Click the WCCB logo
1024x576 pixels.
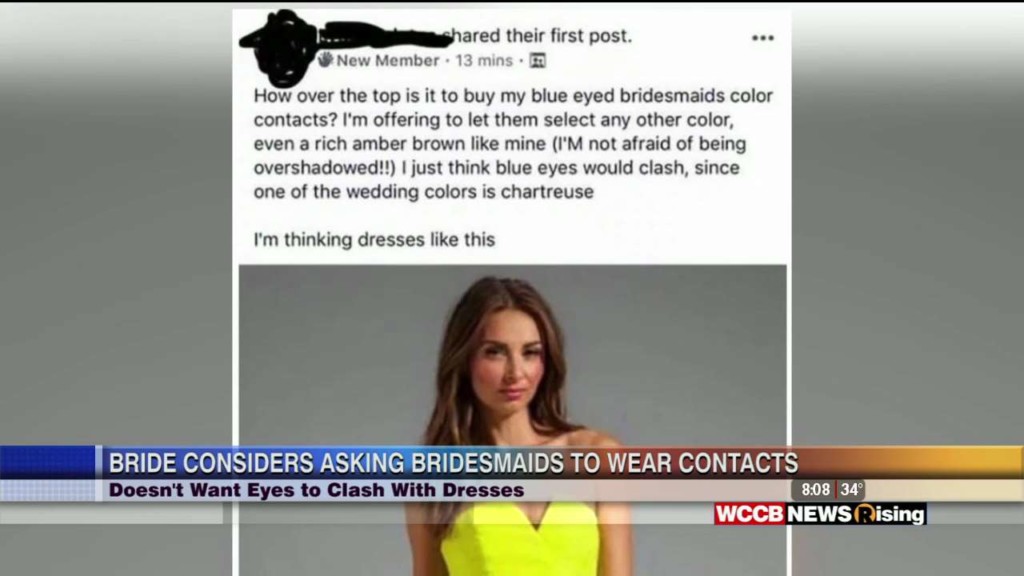pos(750,514)
